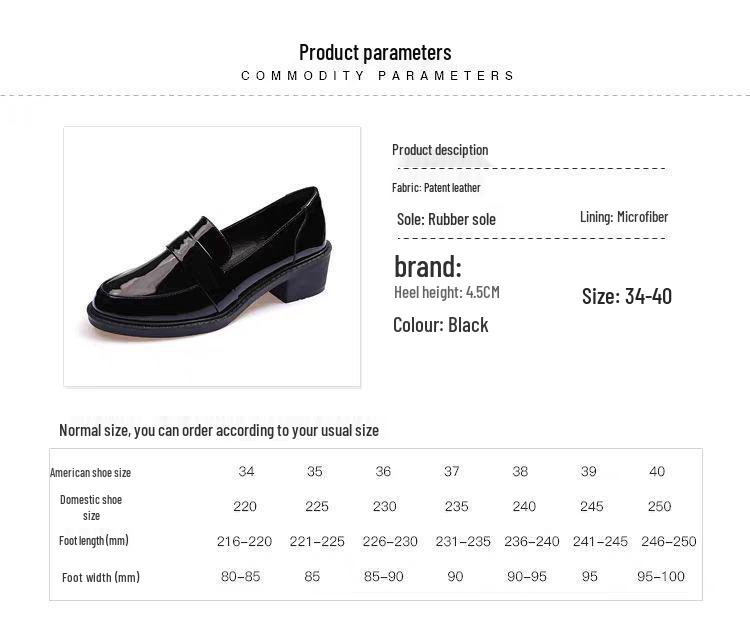Click the Product parameters heading
The image size is (750, 626).
375,52
